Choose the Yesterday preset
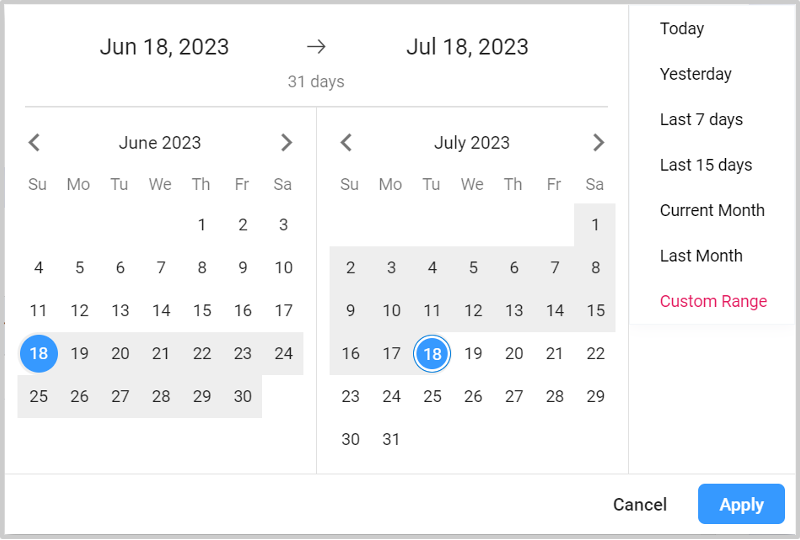The height and width of the screenshot is (540, 800). click(x=696, y=74)
